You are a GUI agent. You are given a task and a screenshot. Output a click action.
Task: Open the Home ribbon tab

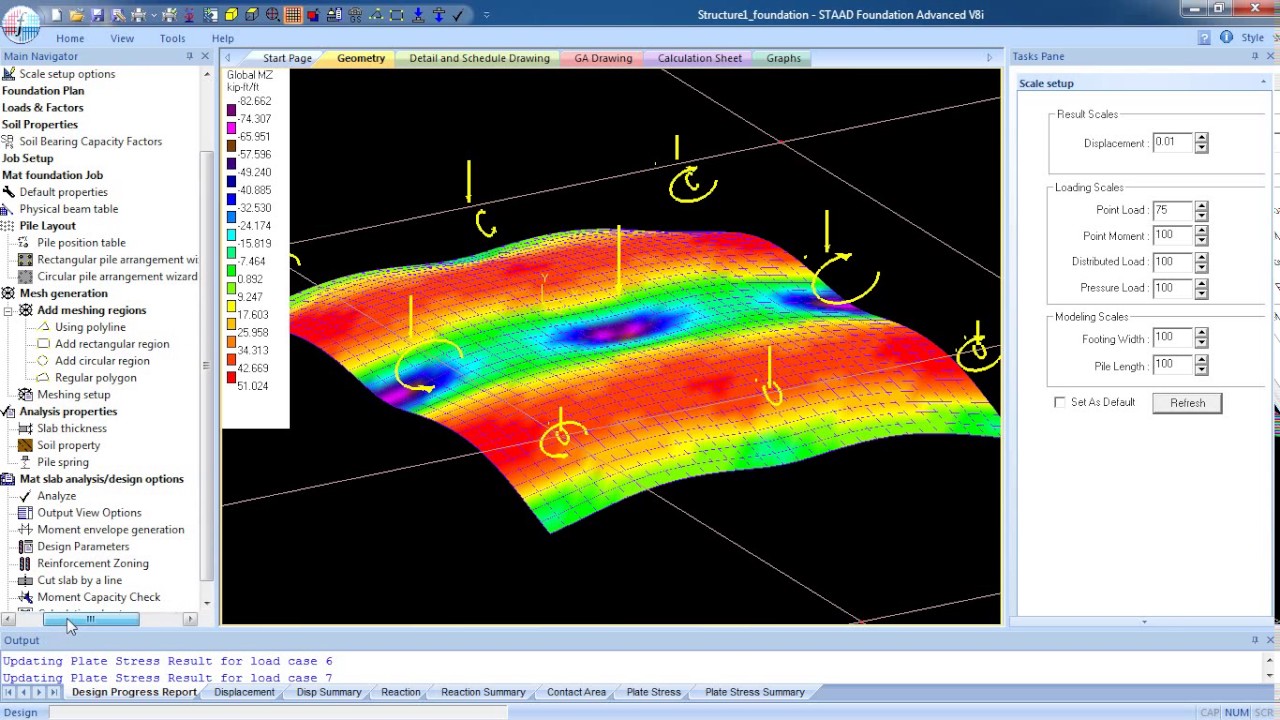click(x=70, y=38)
